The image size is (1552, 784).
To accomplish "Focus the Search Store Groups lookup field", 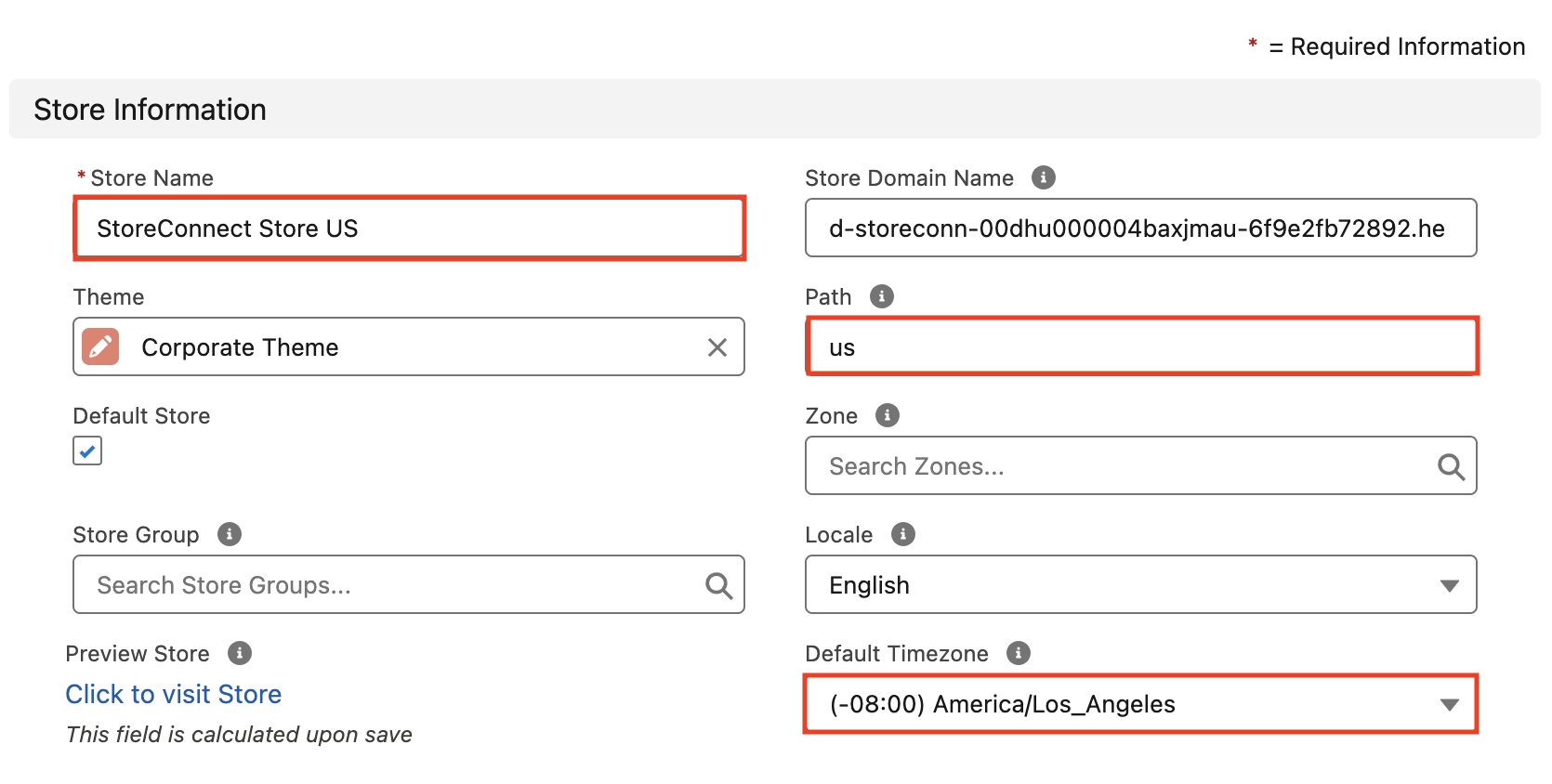I will point(409,584).
